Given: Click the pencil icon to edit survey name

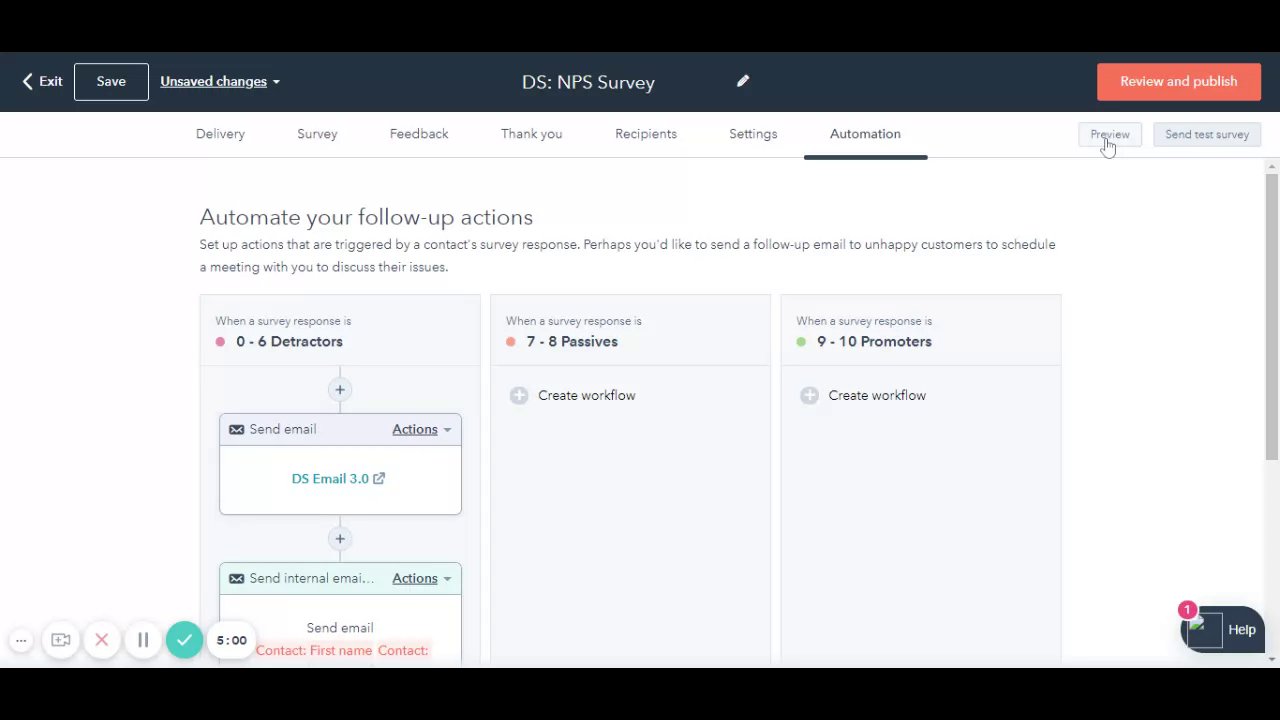Looking at the screenshot, I should tap(743, 81).
